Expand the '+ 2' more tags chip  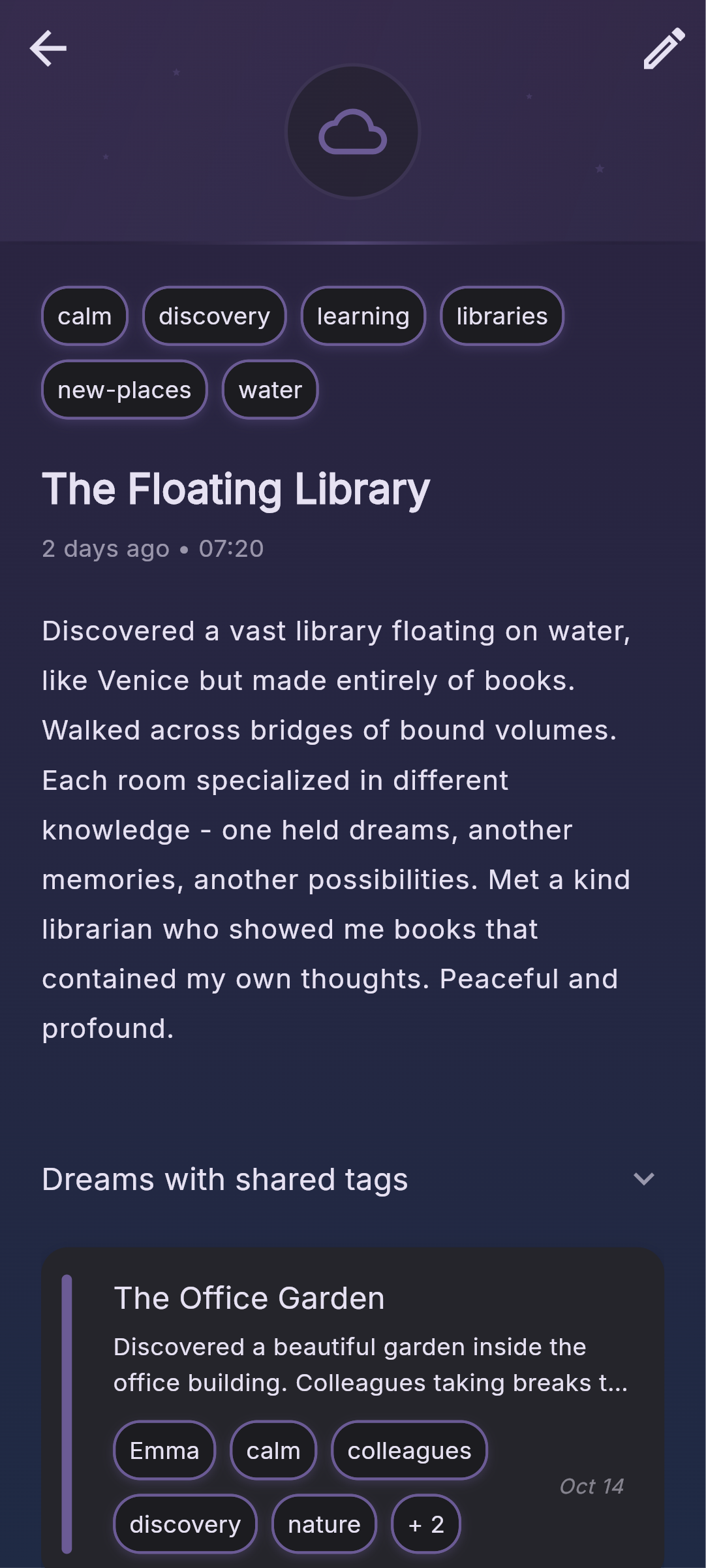tap(426, 1524)
